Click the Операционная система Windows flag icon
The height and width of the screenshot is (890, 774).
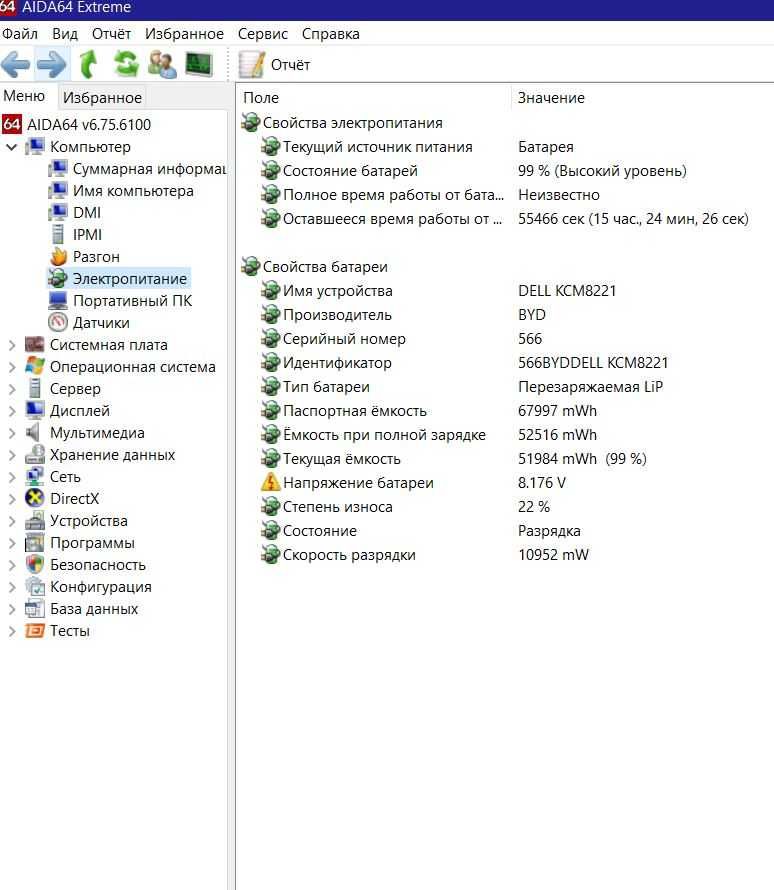(35, 366)
